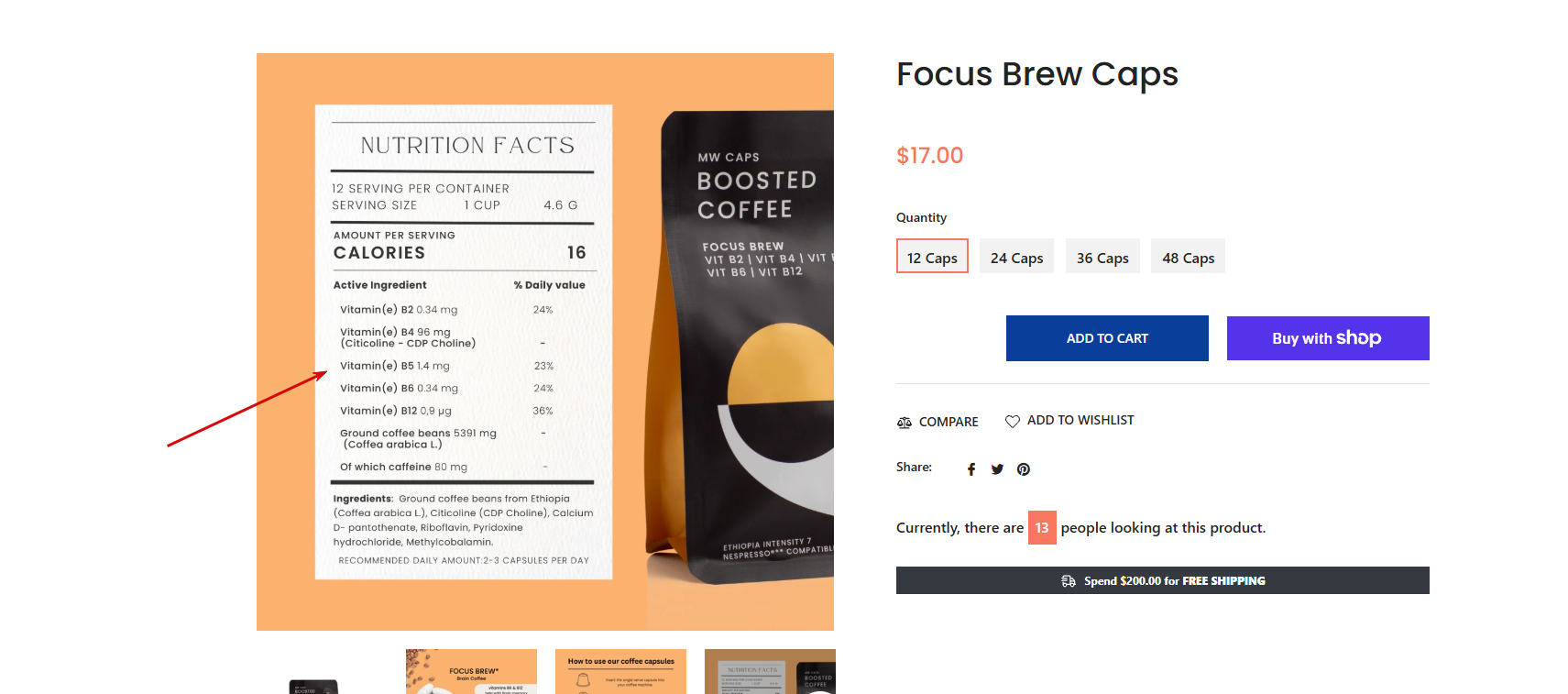Pick the 36 Caps quantity option
1568x694 pixels.
pyautogui.click(x=1102, y=257)
